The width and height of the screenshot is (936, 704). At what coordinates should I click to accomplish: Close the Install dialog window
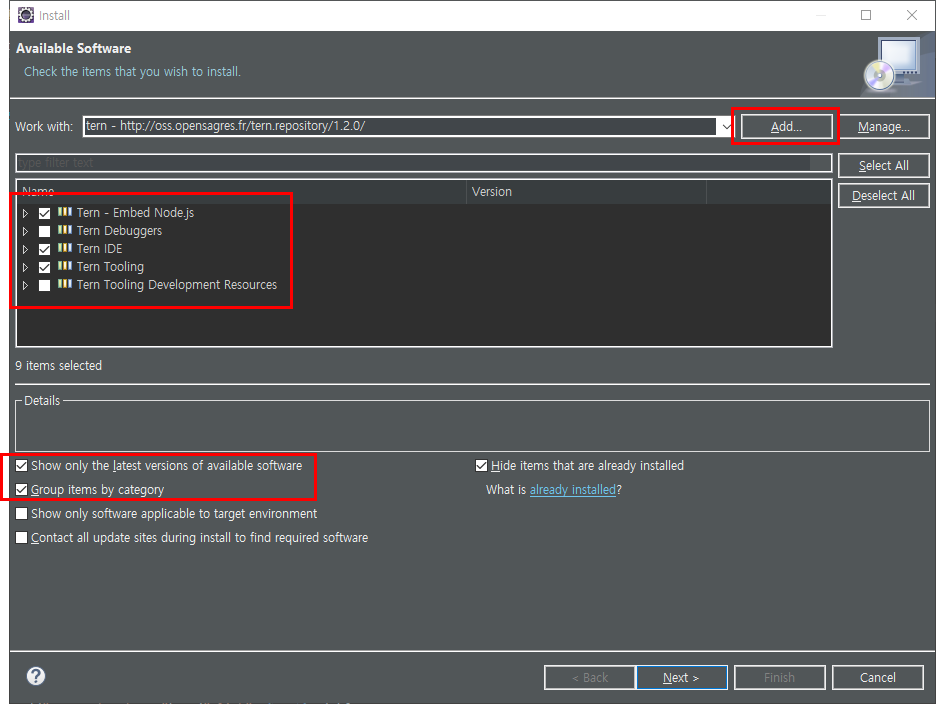(912, 15)
